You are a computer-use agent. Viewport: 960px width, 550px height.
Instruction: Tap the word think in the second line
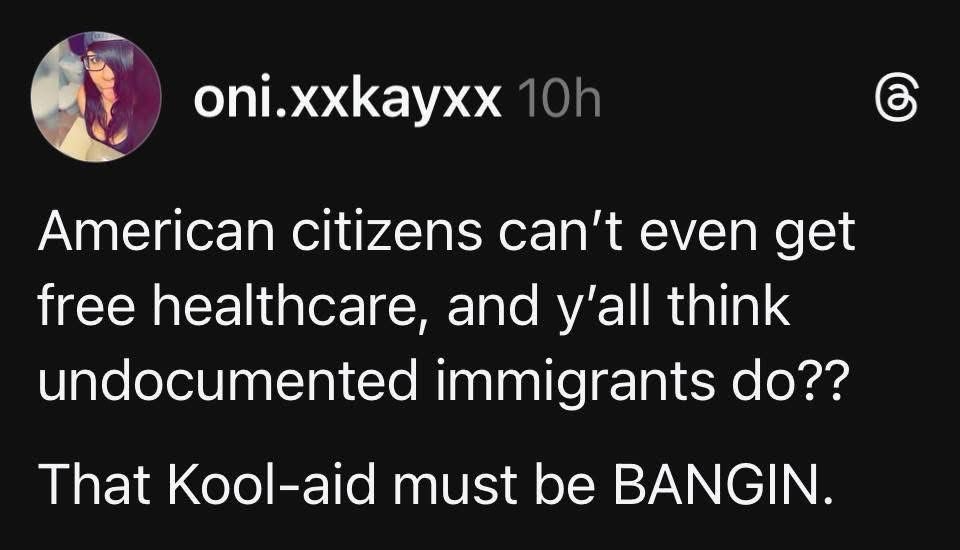(x=729, y=306)
